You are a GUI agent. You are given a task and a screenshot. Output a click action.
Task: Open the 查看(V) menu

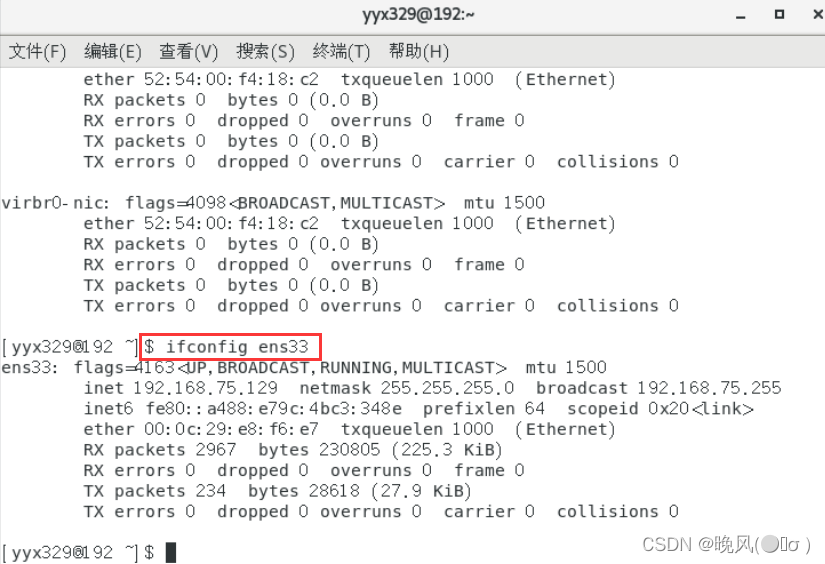pyautogui.click(x=188, y=51)
